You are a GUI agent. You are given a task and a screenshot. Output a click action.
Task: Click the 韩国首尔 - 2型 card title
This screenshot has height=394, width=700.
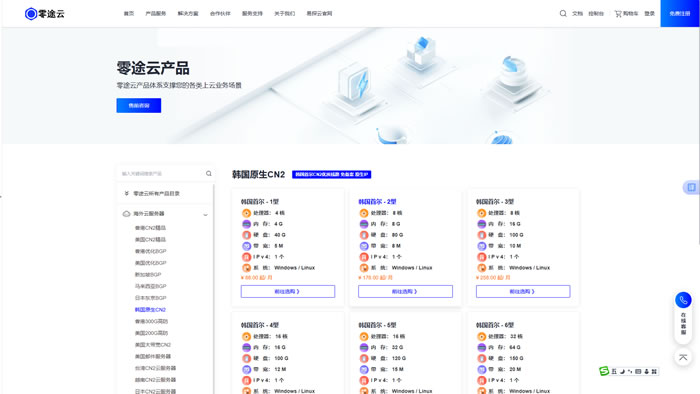(377, 202)
